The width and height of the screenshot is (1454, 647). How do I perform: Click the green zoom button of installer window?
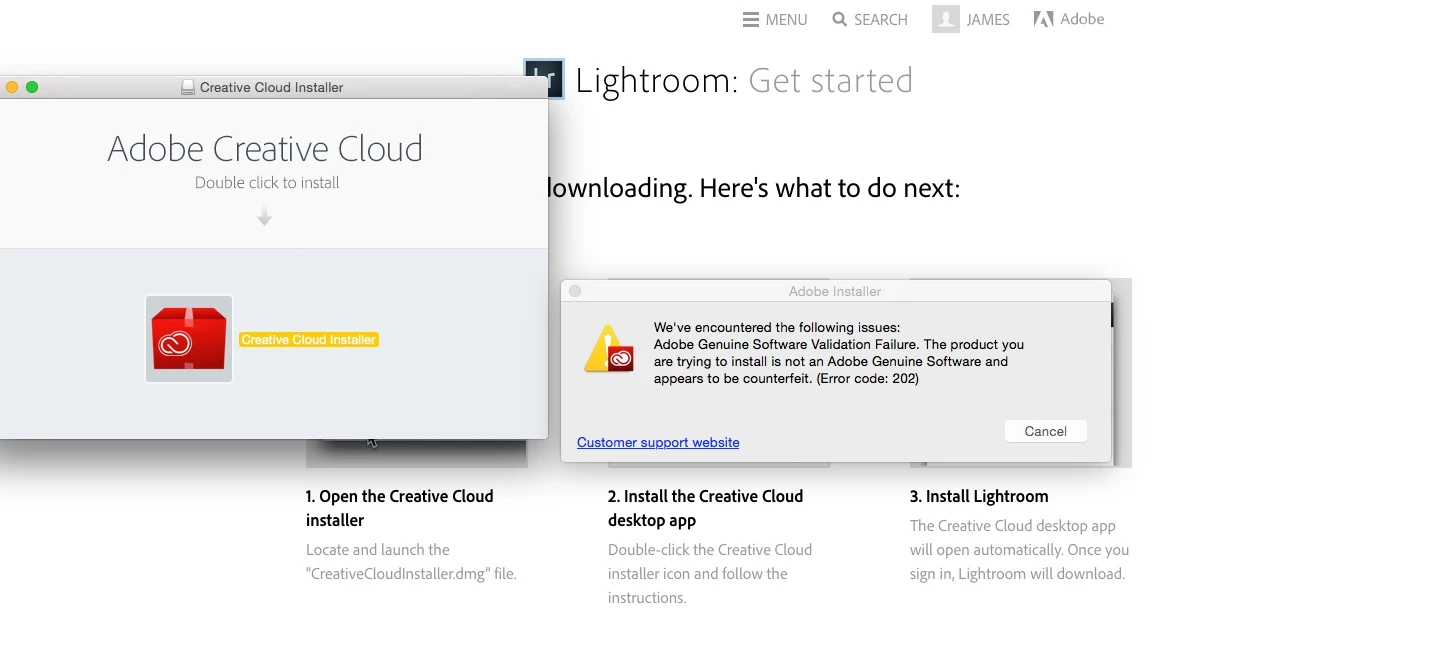point(32,87)
